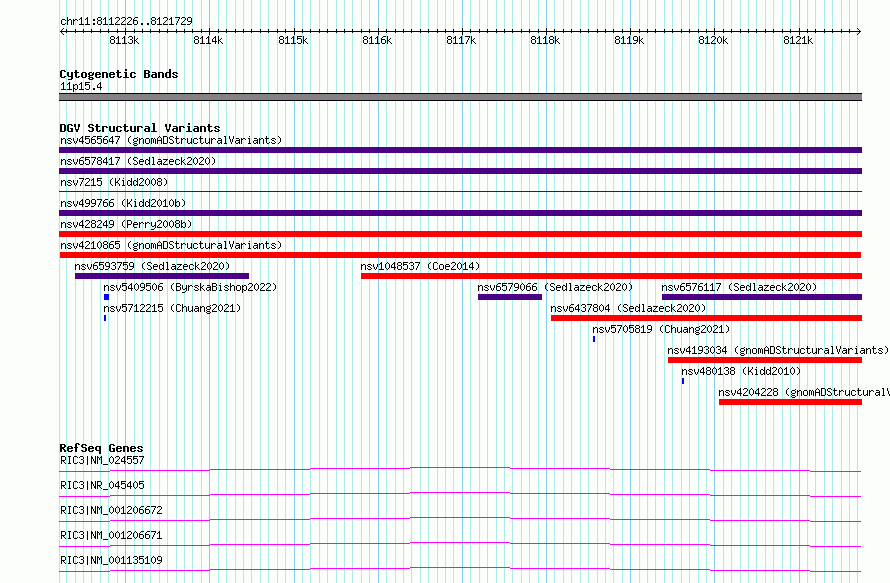The height and width of the screenshot is (583, 890).
Task: Open the RIC3|NM_001206671 transcript line
Action: point(460,544)
